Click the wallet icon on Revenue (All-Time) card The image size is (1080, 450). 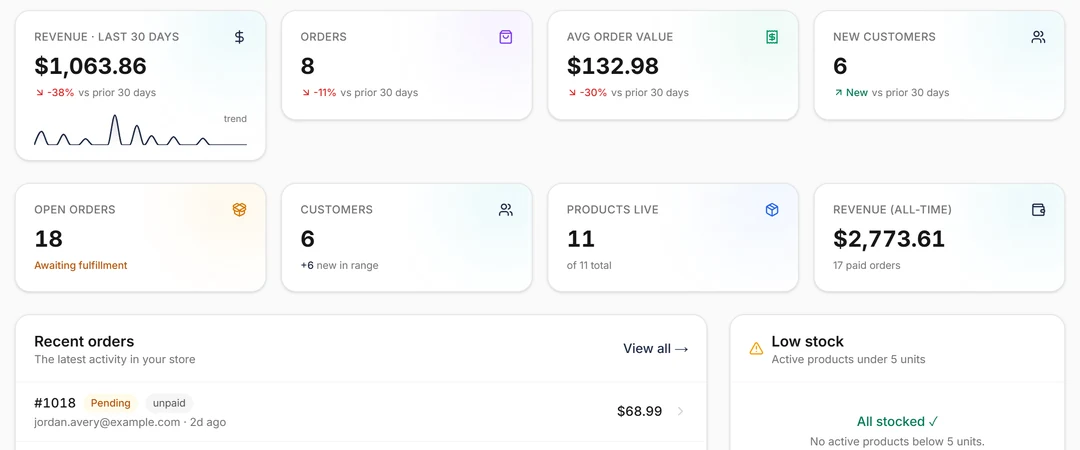1038,209
